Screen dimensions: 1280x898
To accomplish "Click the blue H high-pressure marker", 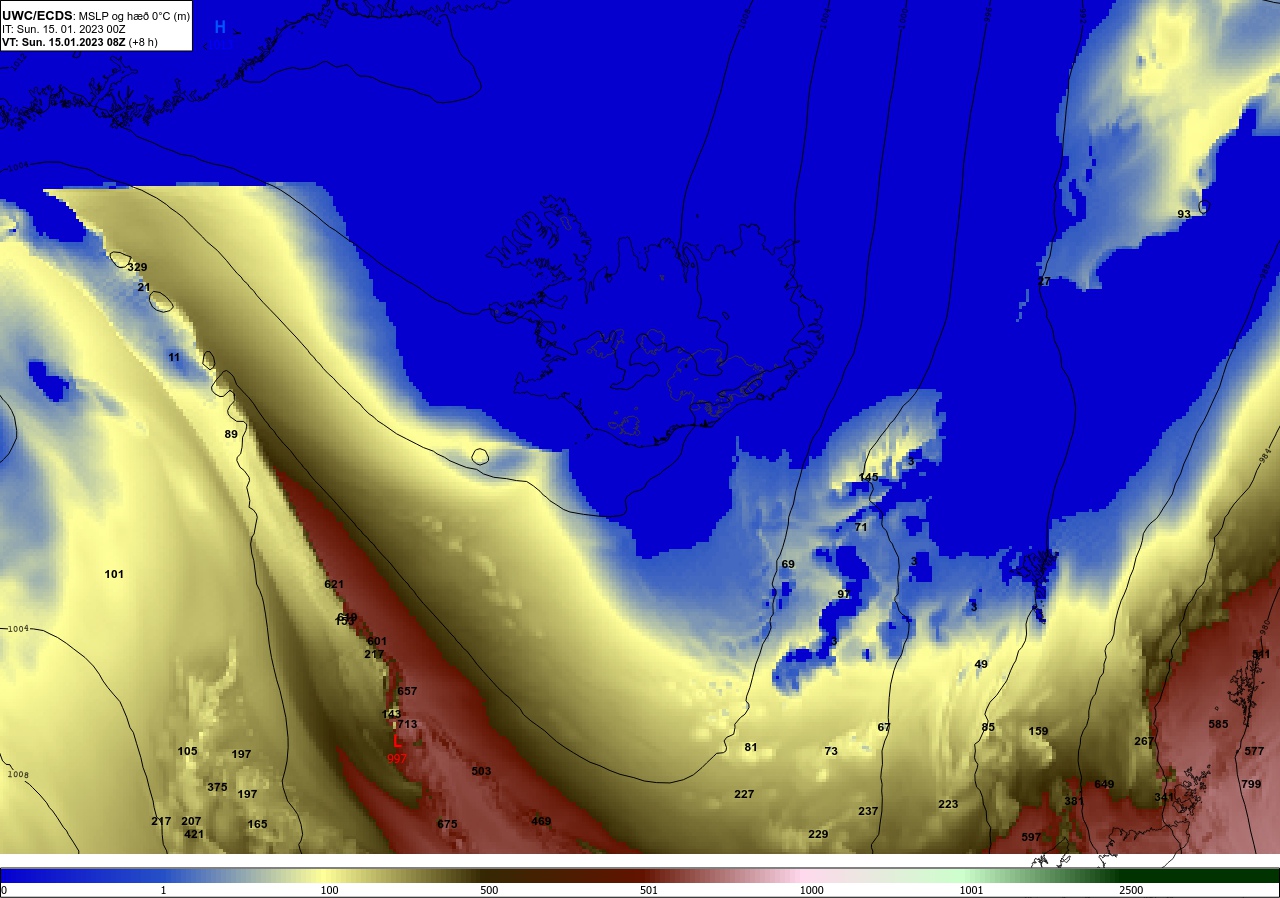I will click(220, 27).
